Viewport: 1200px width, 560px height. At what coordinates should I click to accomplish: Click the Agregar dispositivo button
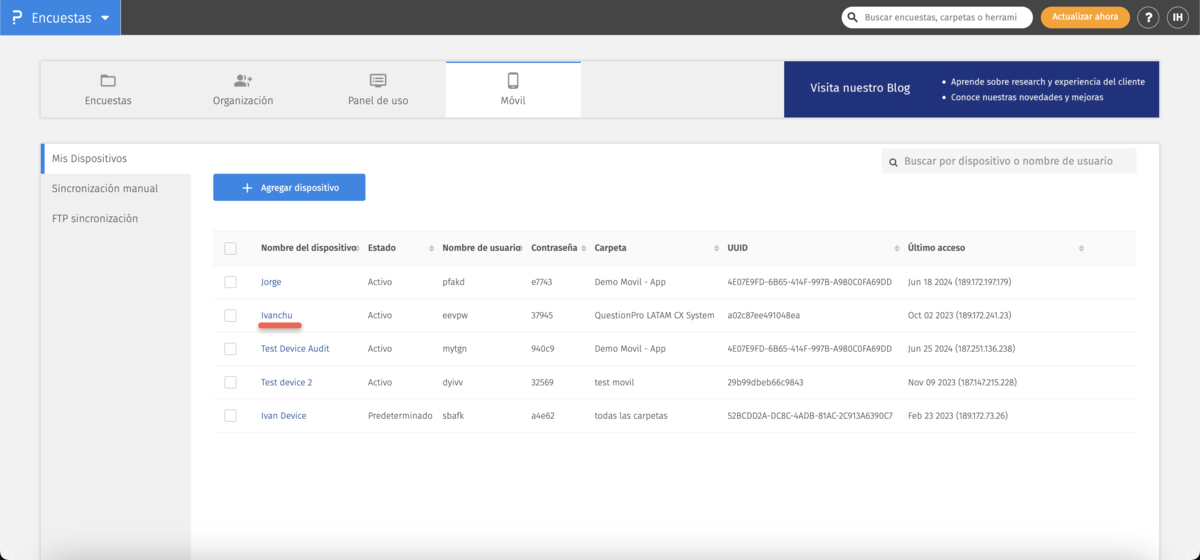289,187
